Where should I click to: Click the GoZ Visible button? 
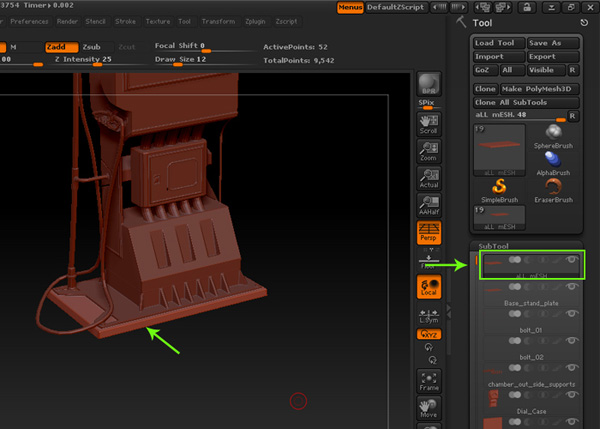[546, 70]
